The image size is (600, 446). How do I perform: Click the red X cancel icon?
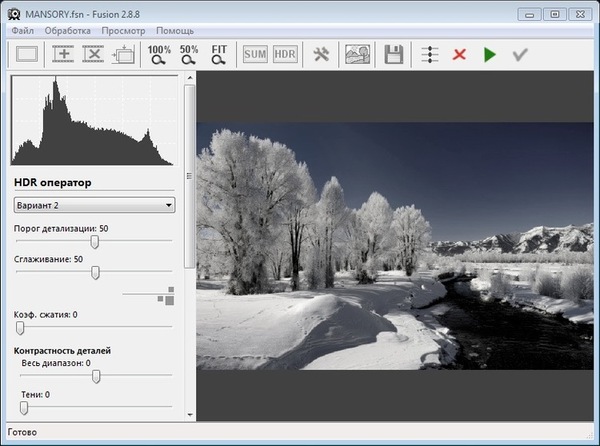[x=459, y=55]
